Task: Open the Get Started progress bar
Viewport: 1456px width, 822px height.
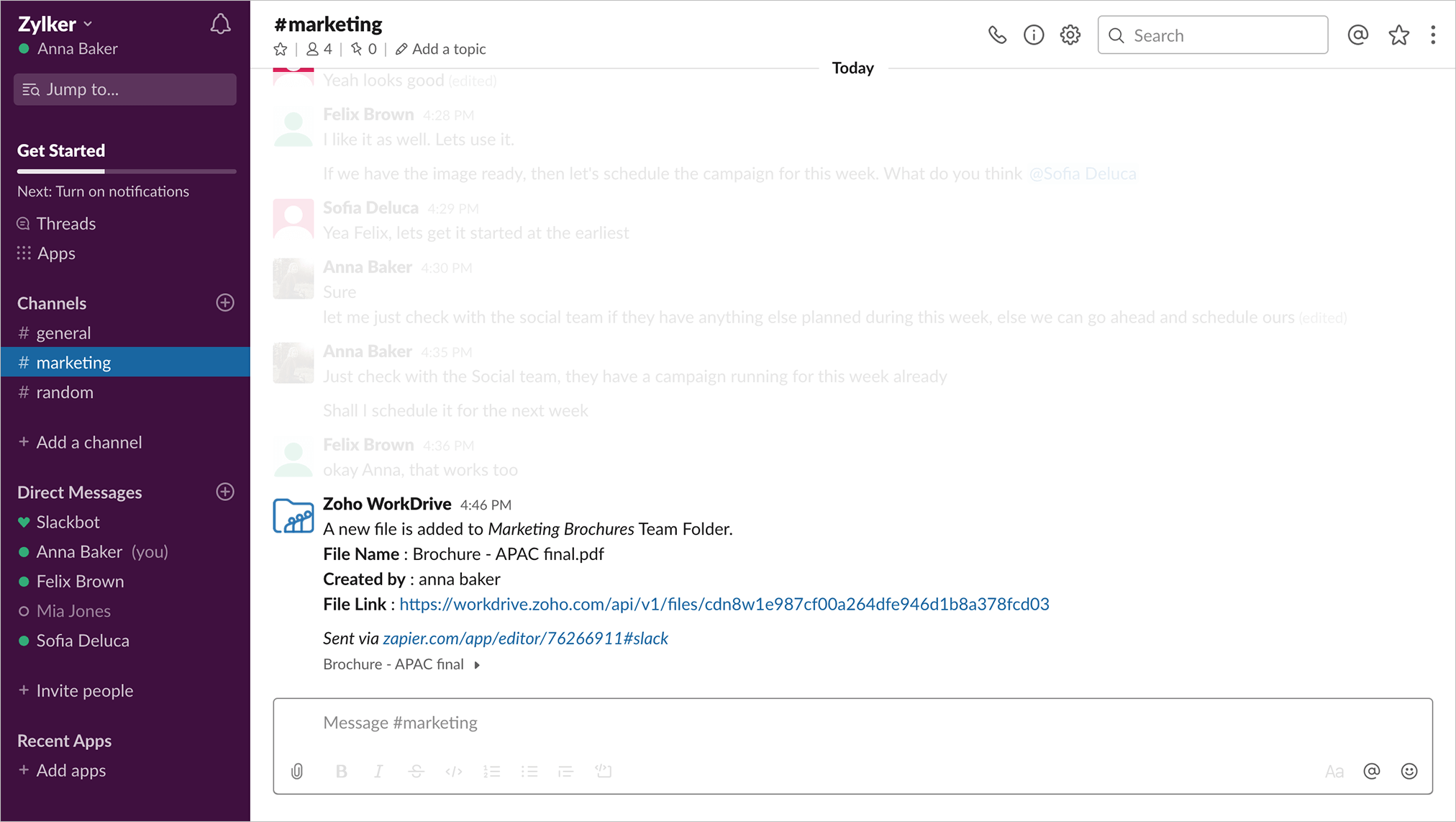Action: (127, 171)
